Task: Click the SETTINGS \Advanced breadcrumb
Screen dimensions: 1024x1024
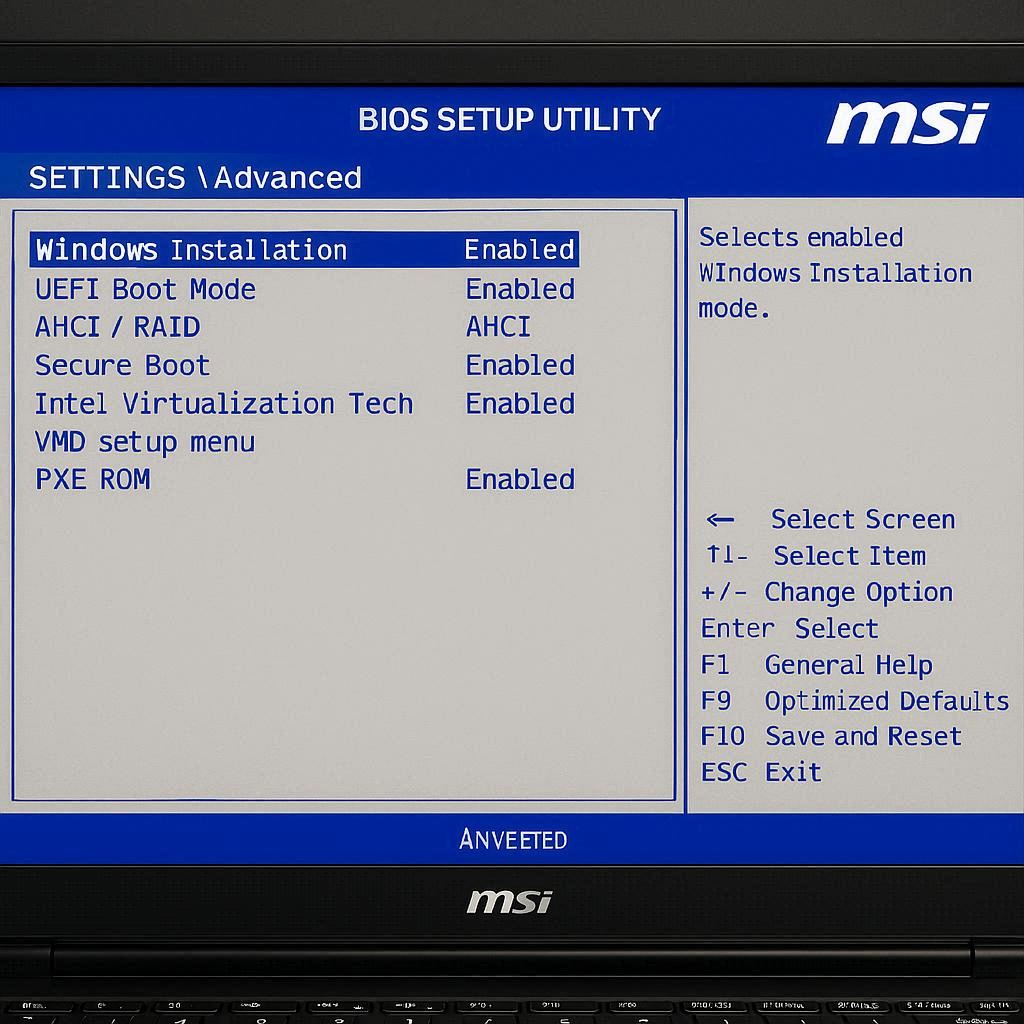Action: point(195,178)
